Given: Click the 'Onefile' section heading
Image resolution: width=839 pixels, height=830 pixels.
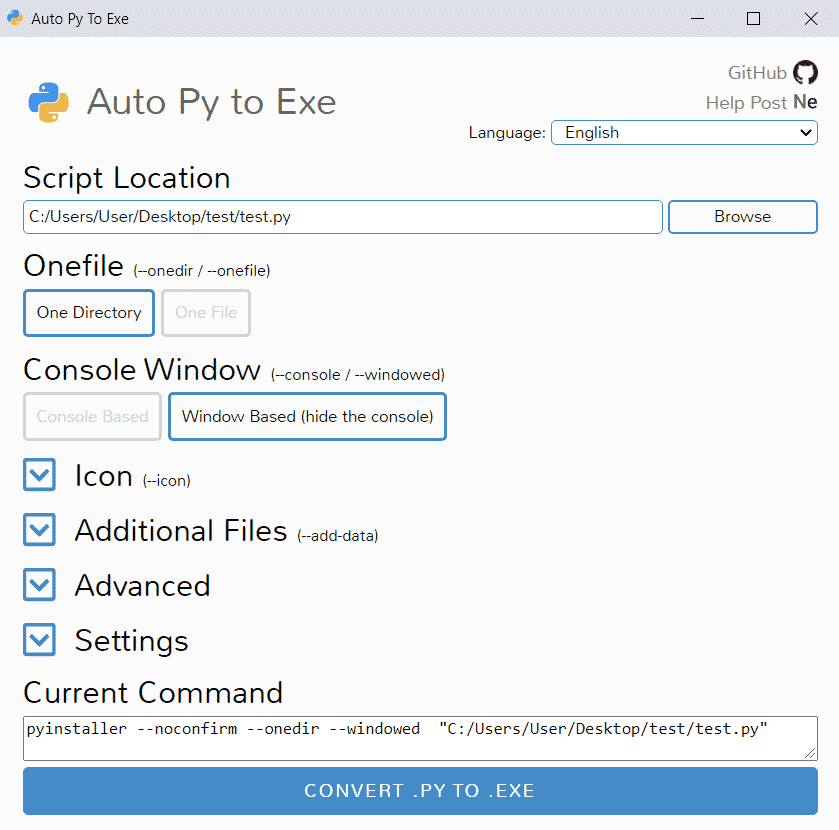Looking at the screenshot, I should tap(74, 265).
